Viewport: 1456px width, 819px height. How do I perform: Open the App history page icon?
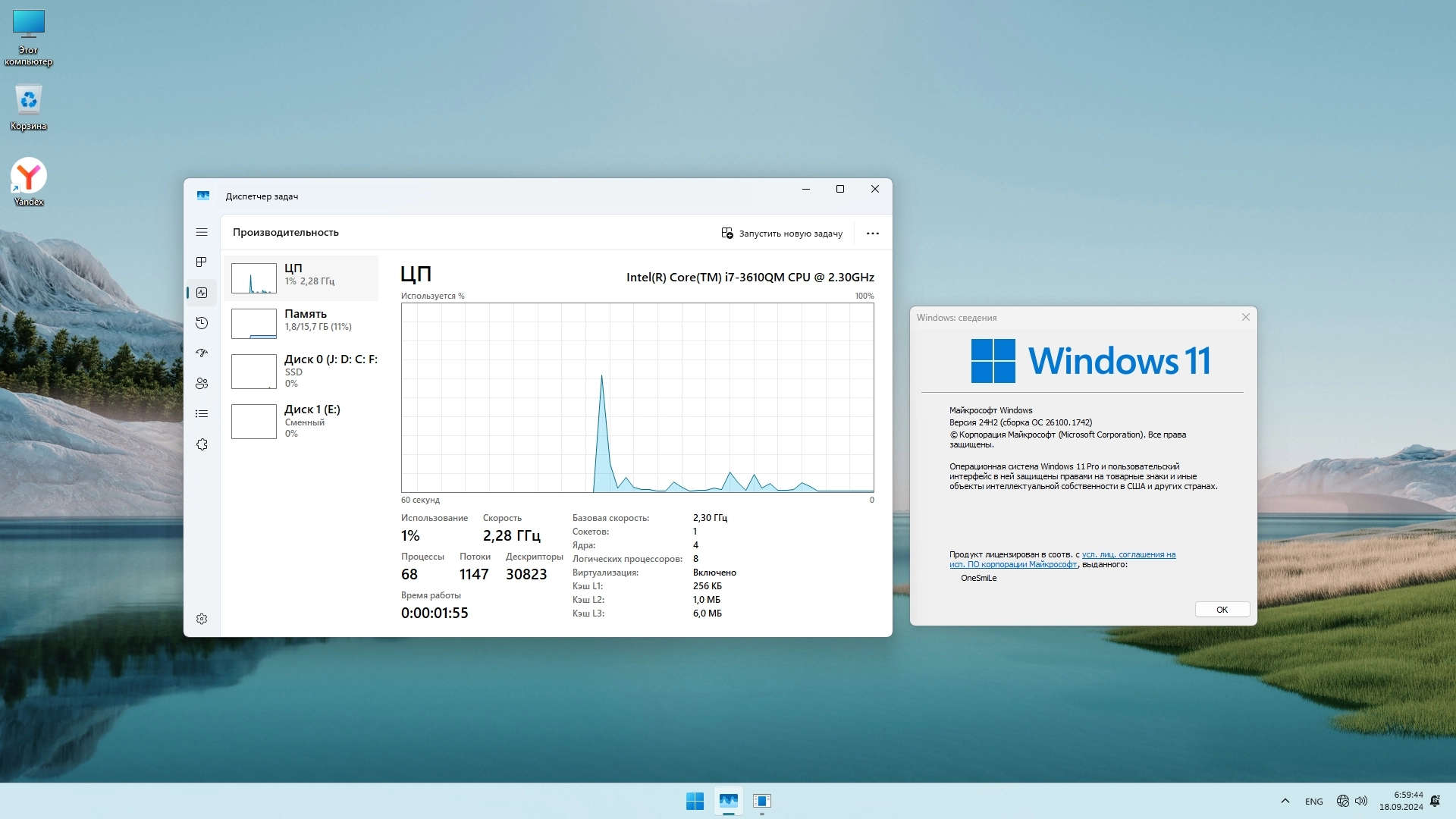click(x=201, y=323)
